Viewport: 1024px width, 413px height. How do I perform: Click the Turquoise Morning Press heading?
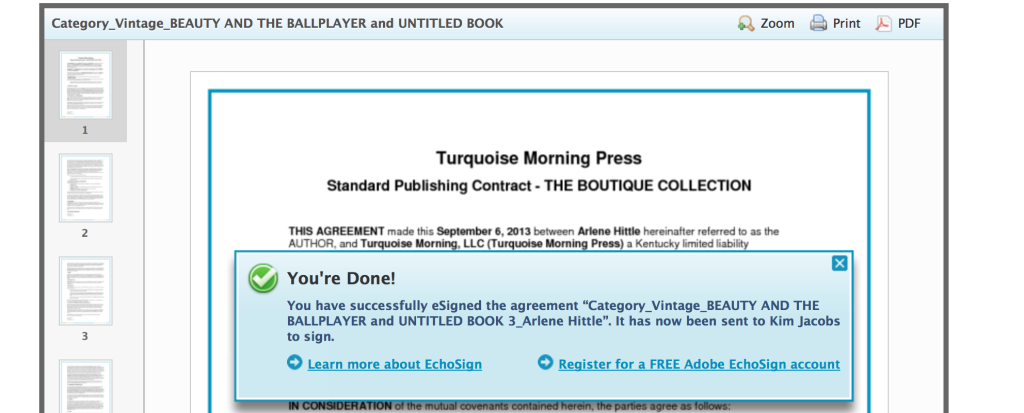click(539, 158)
